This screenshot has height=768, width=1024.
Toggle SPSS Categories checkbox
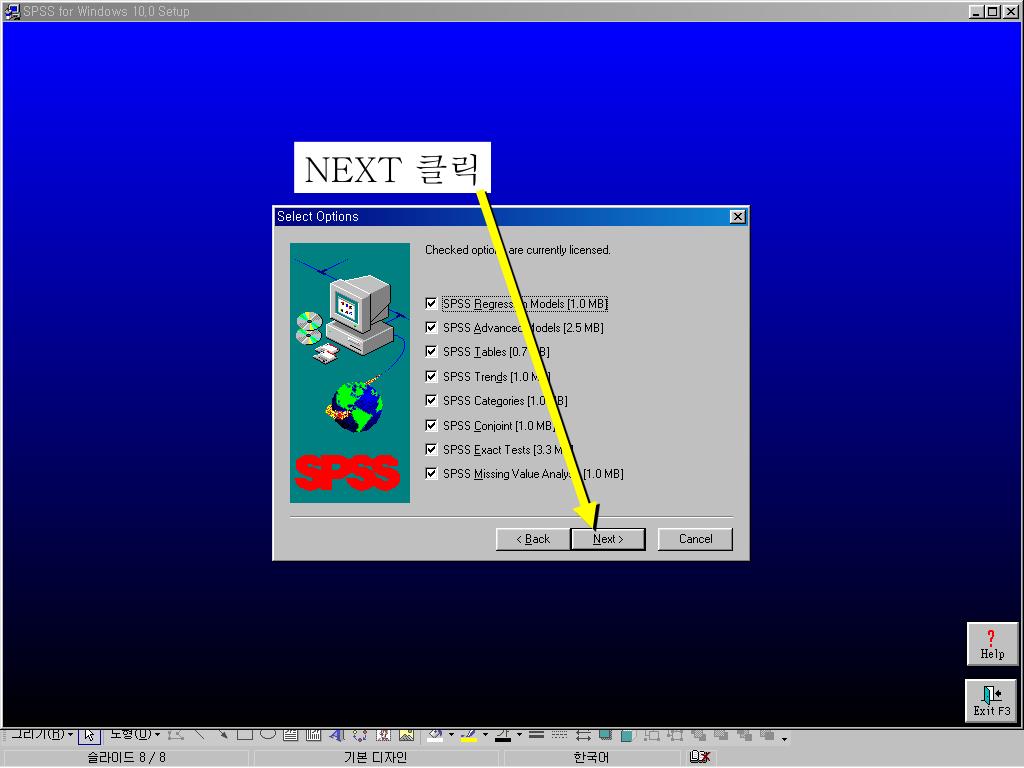coord(431,401)
